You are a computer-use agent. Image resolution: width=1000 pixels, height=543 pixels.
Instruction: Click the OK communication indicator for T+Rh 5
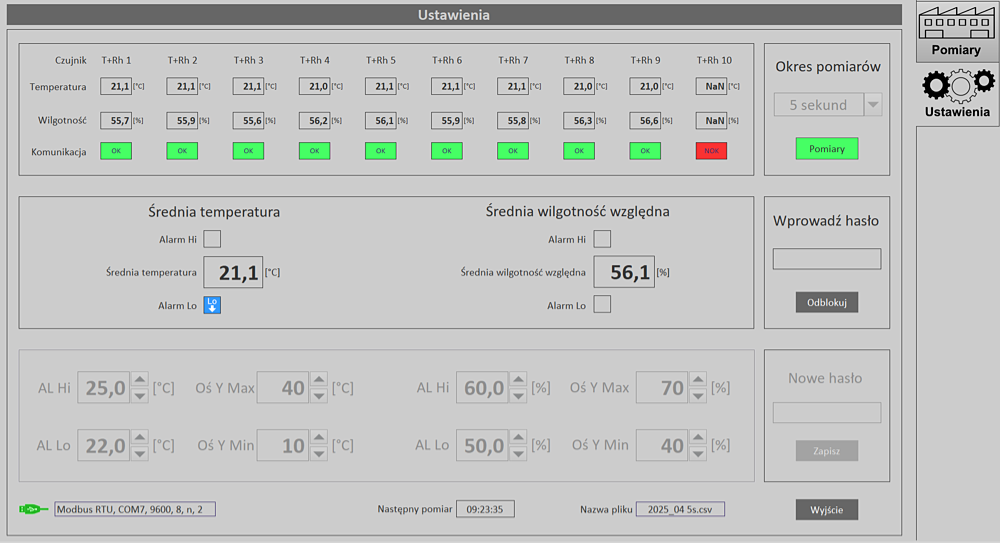pos(380,151)
